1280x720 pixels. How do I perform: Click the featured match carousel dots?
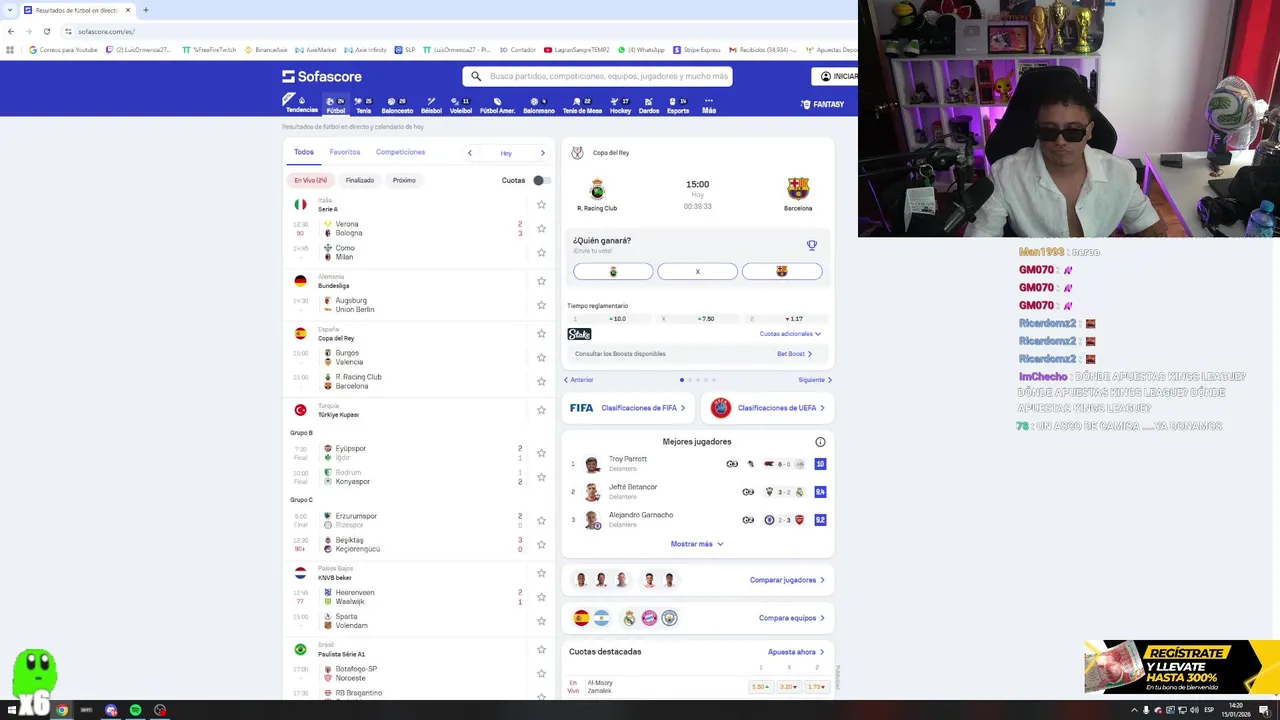click(698, 380)
